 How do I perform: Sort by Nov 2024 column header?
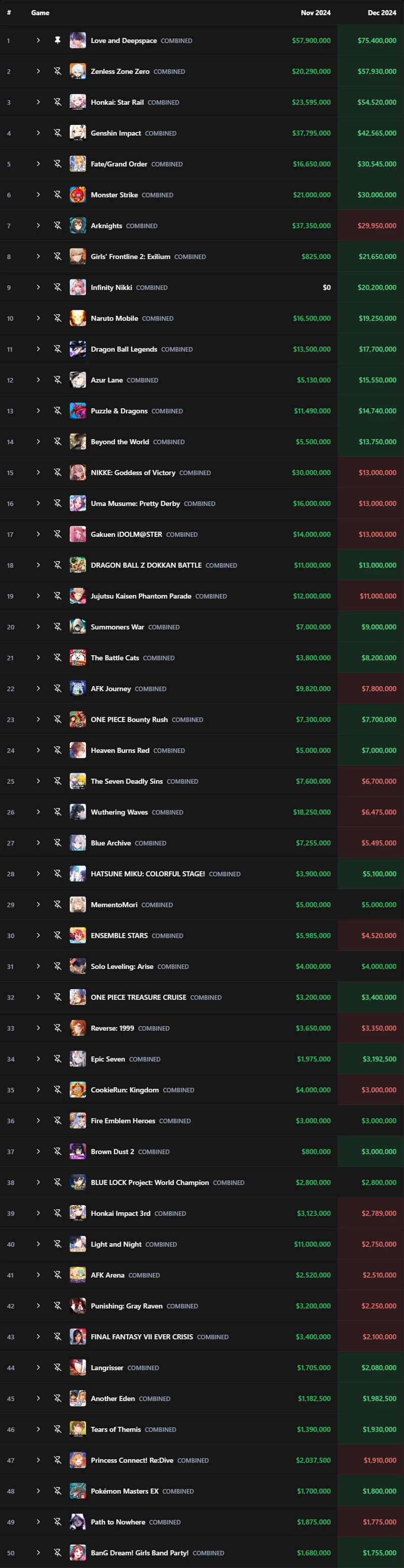(315, 13)
